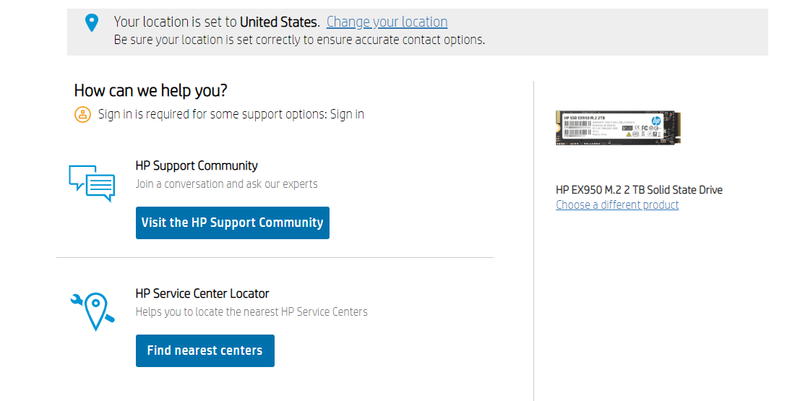Viewport: 800px width, 401px height.
Task: Click the HP EX950 M.2 2 TB product name
Action: (x=638, y=190)
